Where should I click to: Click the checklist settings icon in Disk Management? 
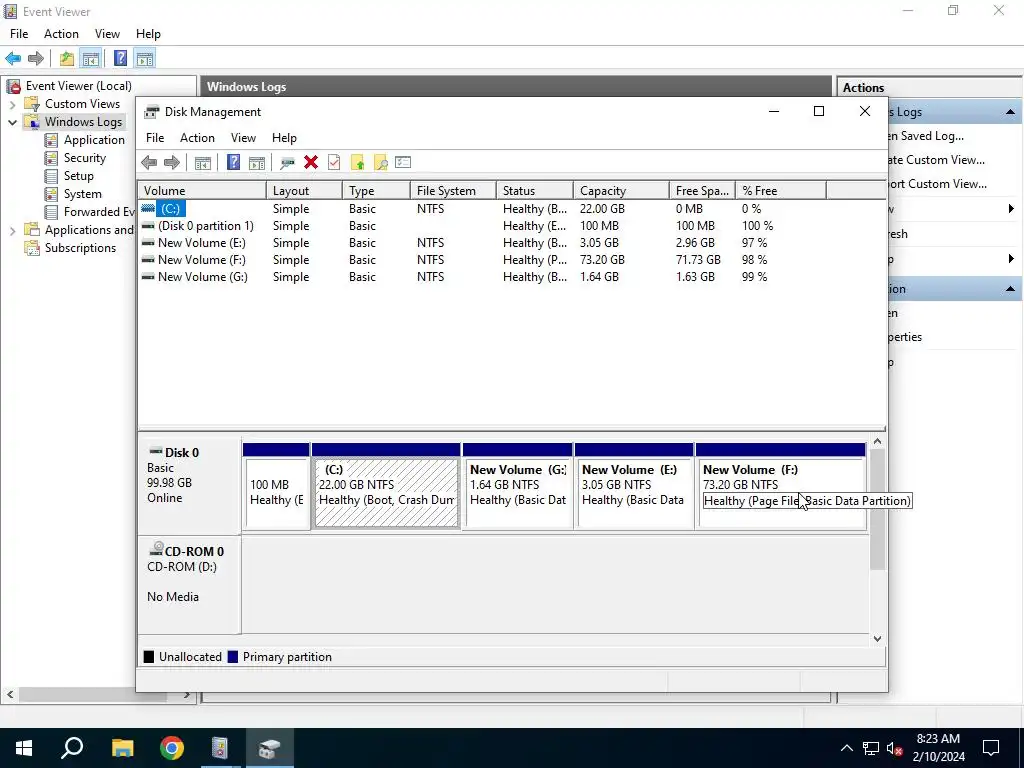pyautogui.click(x=403, y=163)
